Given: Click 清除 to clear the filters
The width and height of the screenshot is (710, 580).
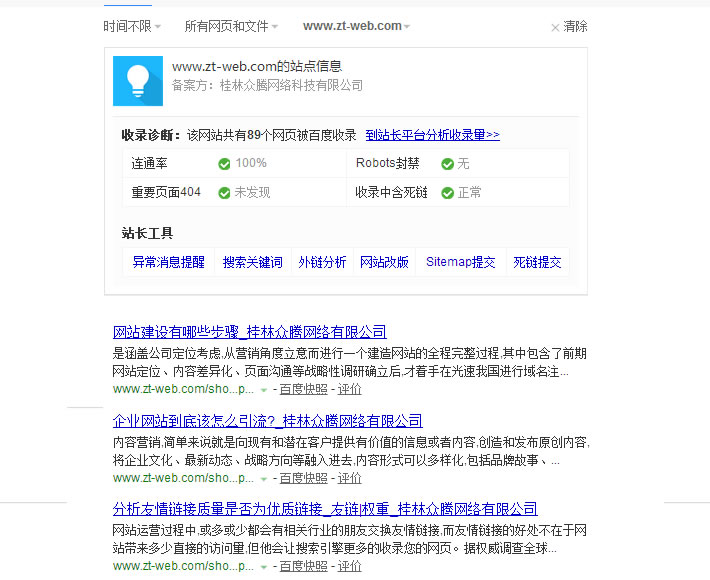Looking at the screenshot, I should coord(575,26).
